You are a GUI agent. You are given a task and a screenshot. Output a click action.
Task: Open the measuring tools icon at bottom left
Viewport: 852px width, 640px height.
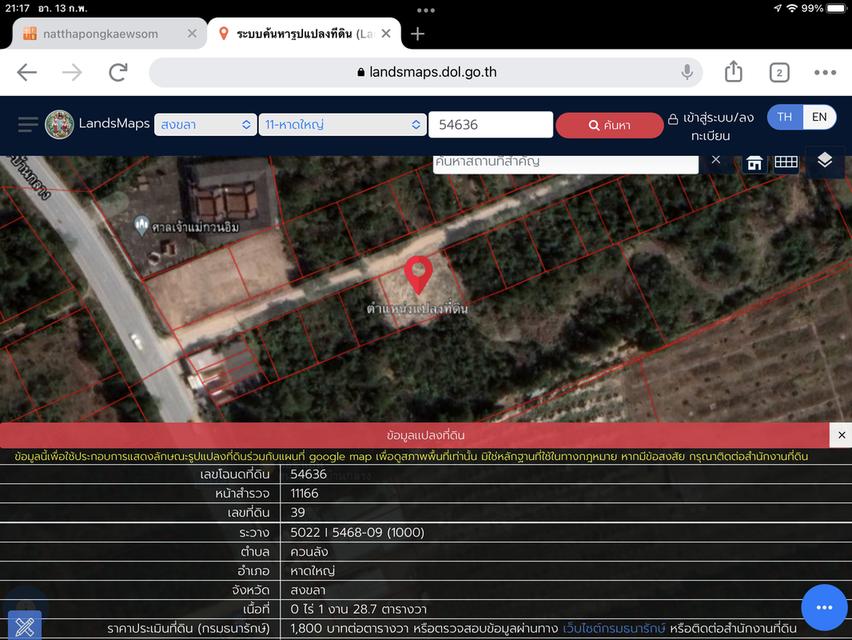click(x=24, y=626)
